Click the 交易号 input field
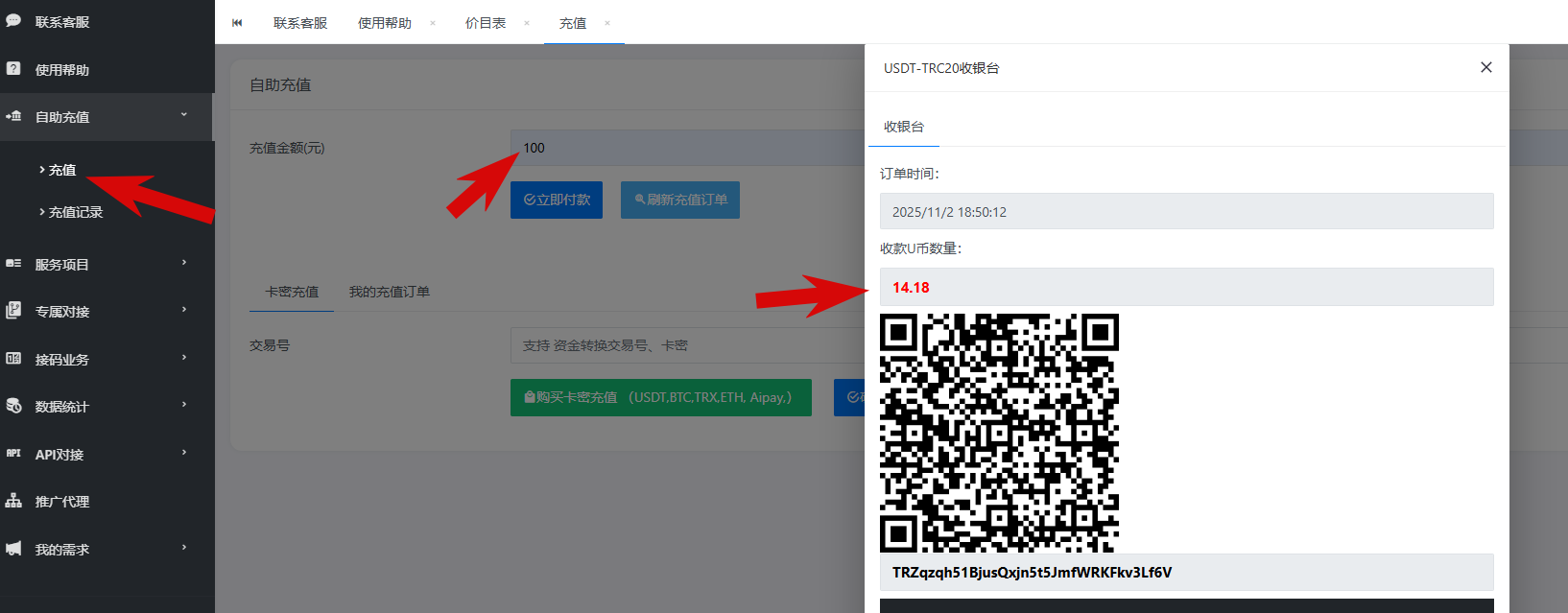This screenshot has width=1568, height=613. (687, 345)
